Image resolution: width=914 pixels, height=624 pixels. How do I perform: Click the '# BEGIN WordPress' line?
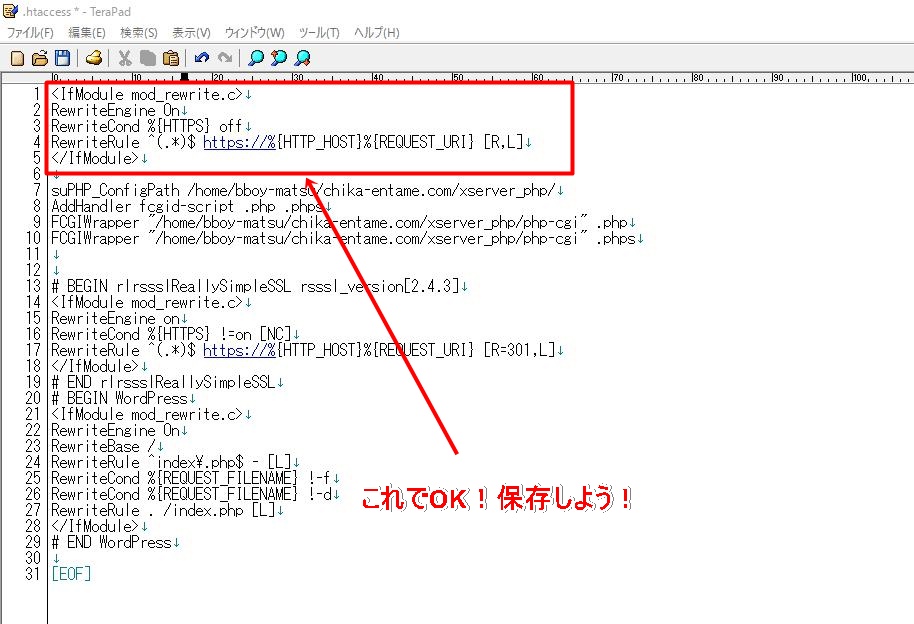119,398
